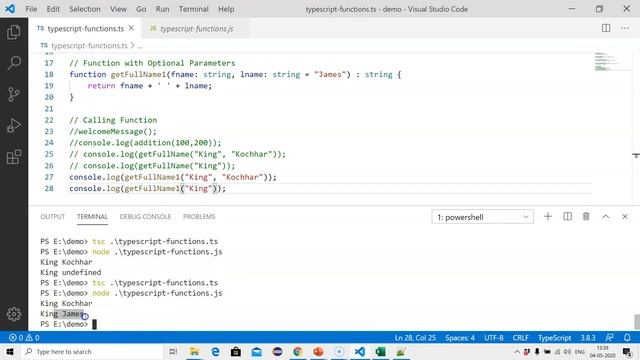
Task: Switch to the DEBUG CONSOLE tab
Action: point(145,217)
